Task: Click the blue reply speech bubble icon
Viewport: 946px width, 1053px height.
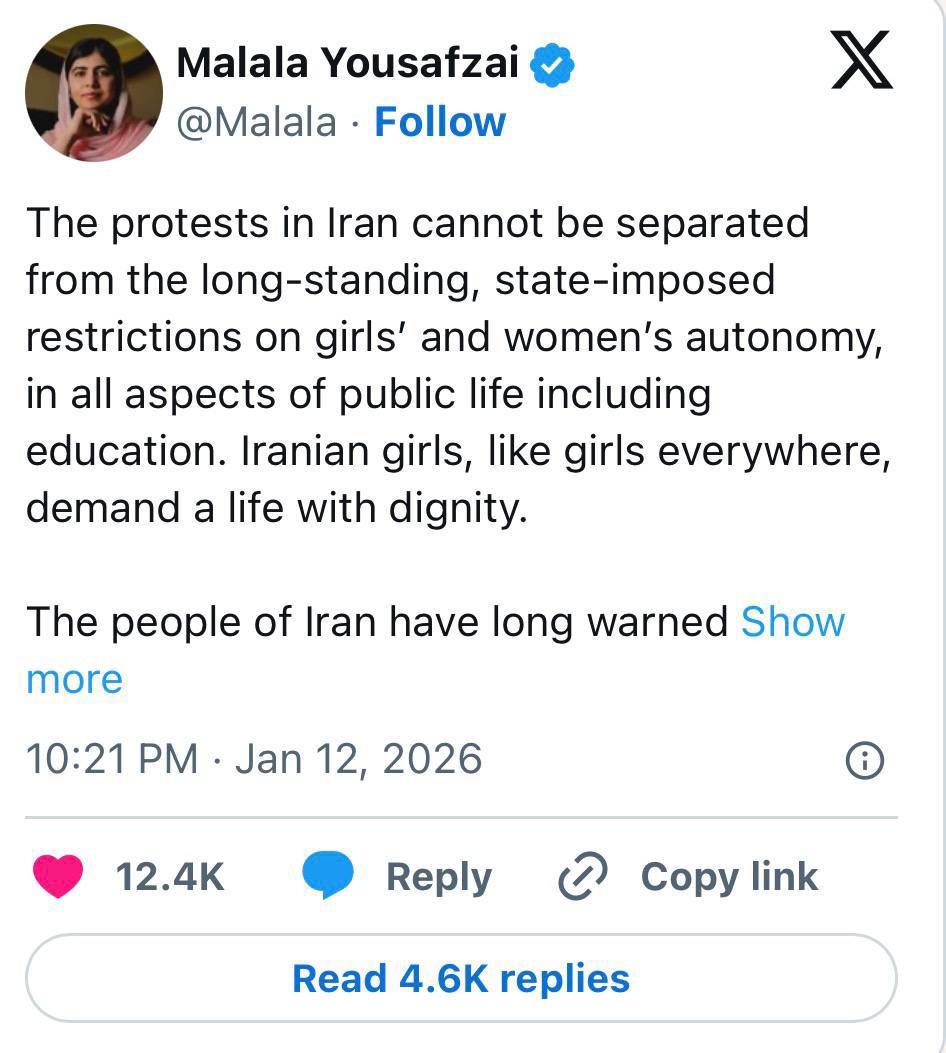Action: 328,877
